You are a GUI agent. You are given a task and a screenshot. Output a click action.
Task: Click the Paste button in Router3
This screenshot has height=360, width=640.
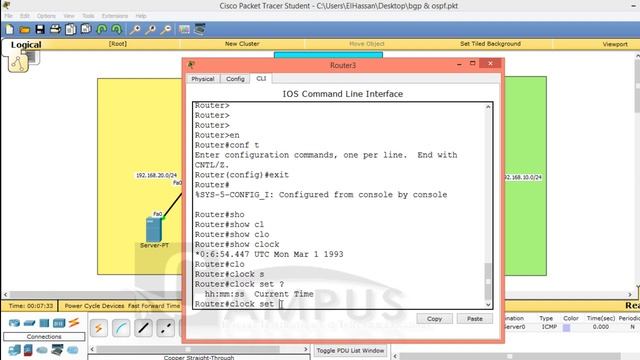click(x=474, y=319)
